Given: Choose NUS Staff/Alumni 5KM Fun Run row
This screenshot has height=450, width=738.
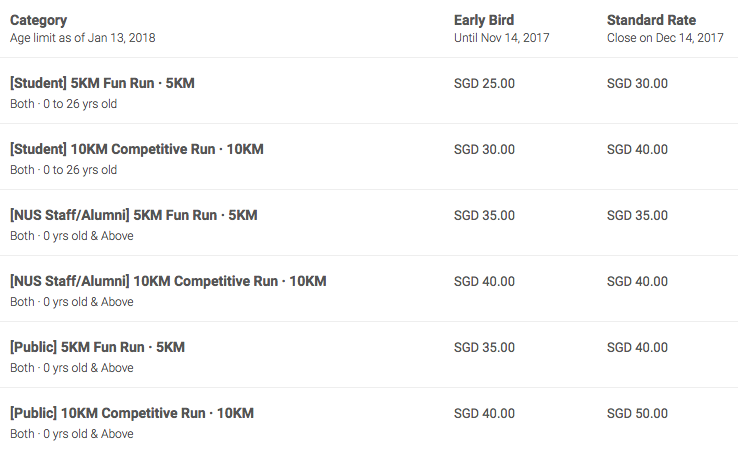Looking at the screenshot, I should coord(369,223).
